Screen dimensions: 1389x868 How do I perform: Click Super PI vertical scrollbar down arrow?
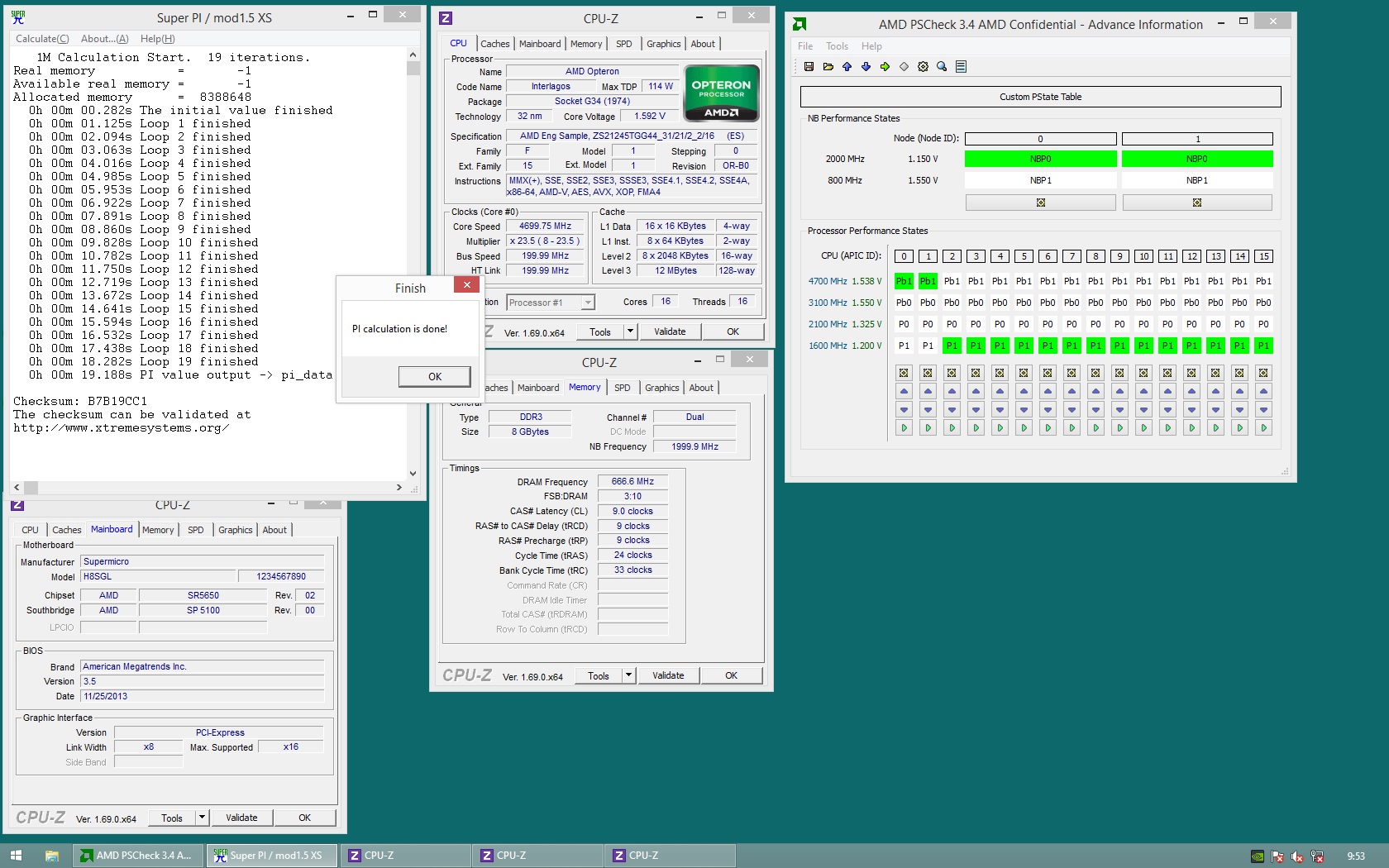(413, 474)
